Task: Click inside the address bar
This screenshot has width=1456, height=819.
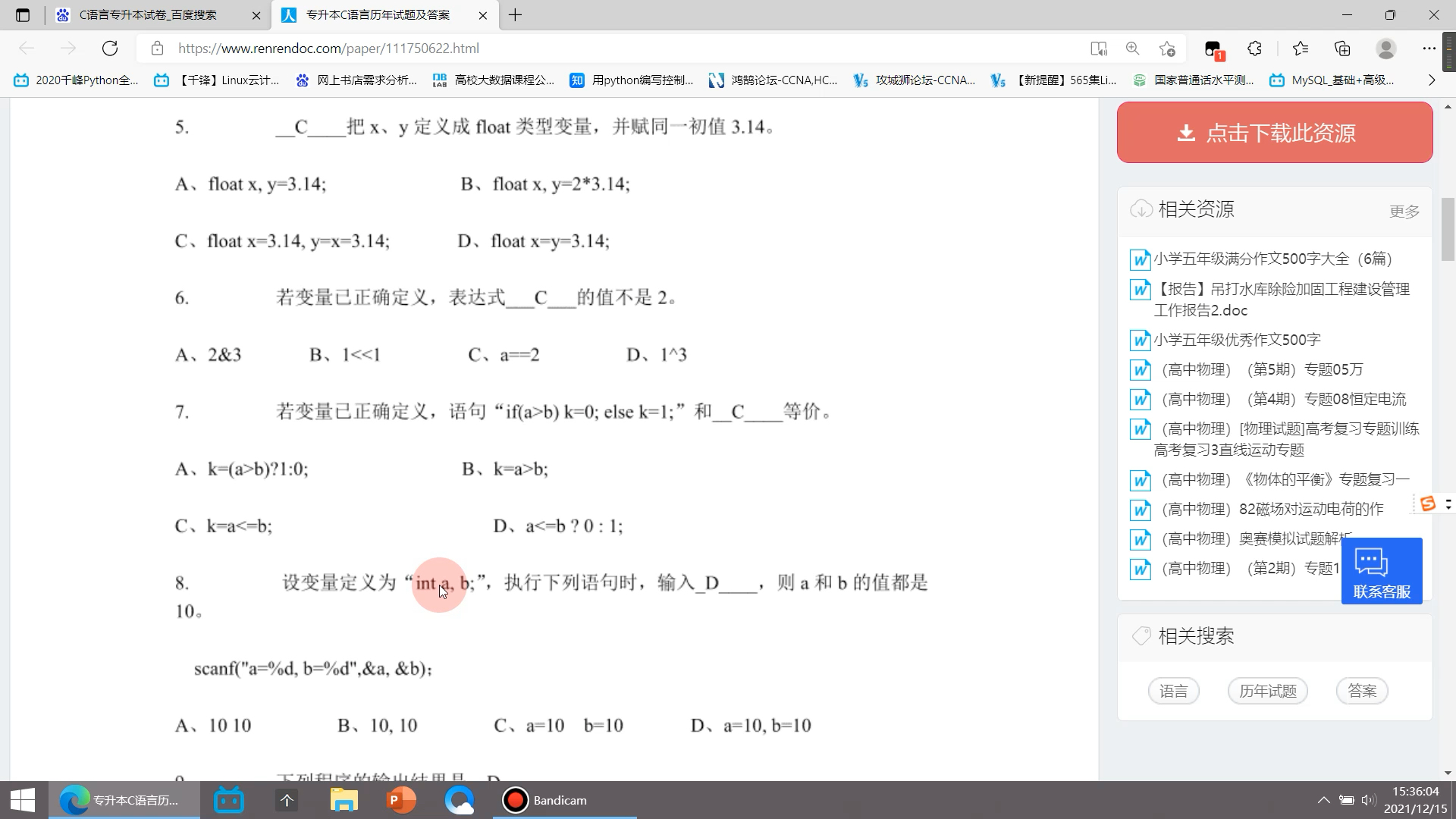Action: tap(531, 48)
